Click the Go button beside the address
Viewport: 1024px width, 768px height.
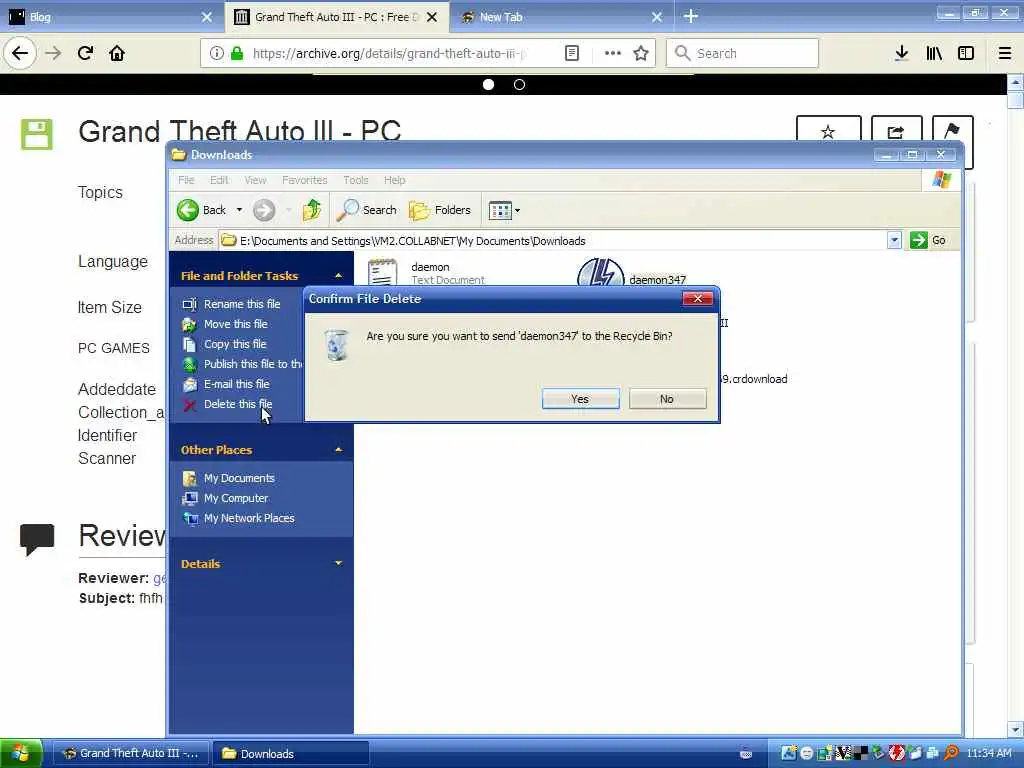click(928, 240)
